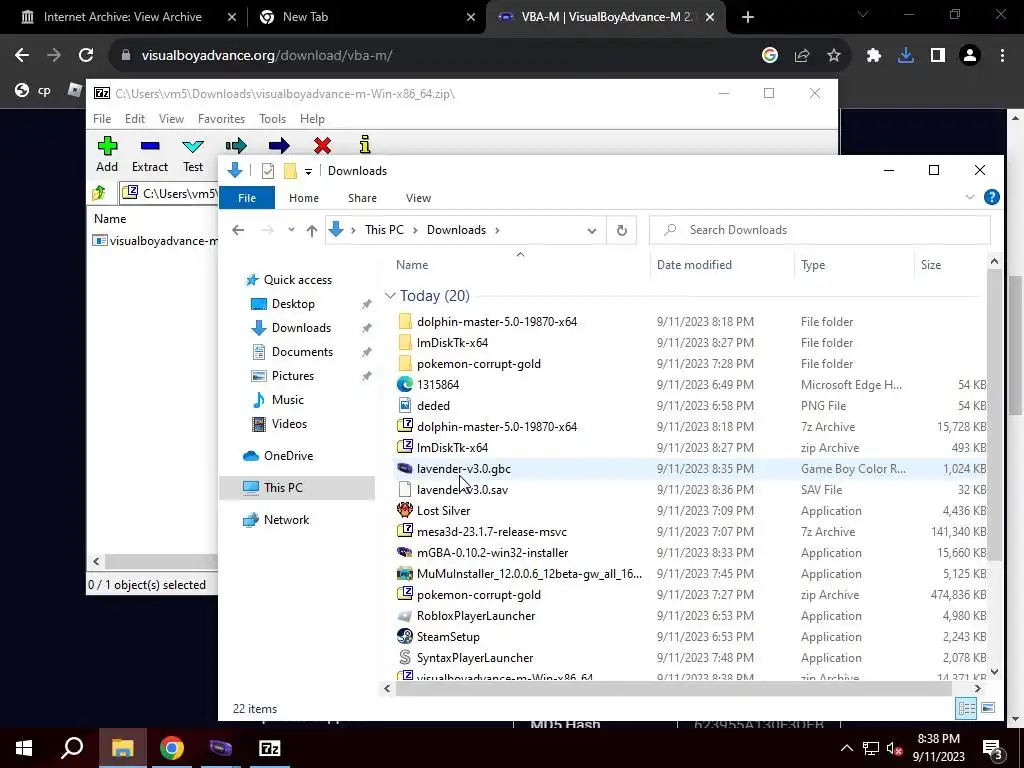1024x768 pixels.
Task: Open 7-Zip from the taskbar
Action: pyautogui.click(x=270, y=748)
